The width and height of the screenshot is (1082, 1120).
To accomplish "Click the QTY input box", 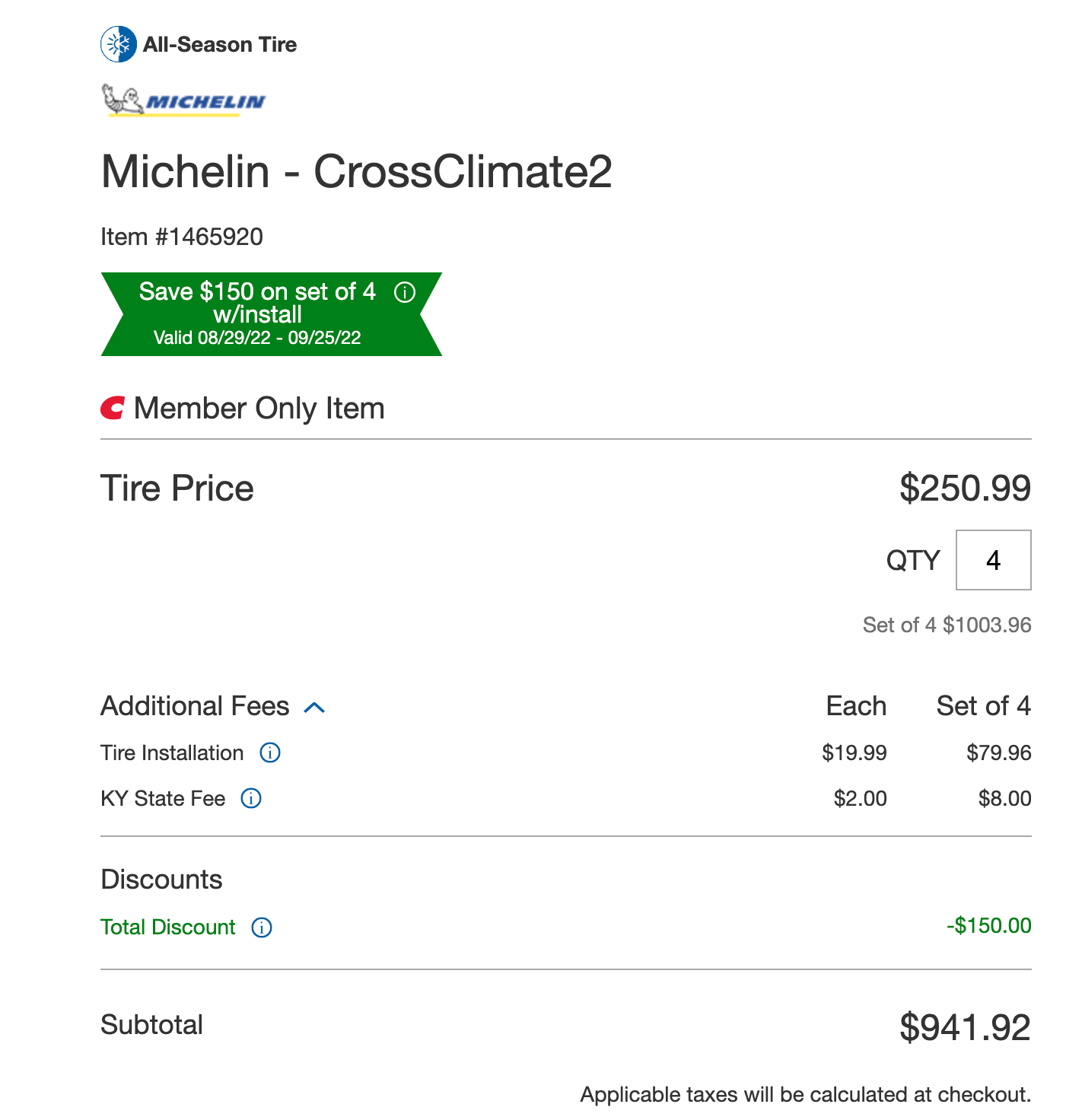I will 994,560.
